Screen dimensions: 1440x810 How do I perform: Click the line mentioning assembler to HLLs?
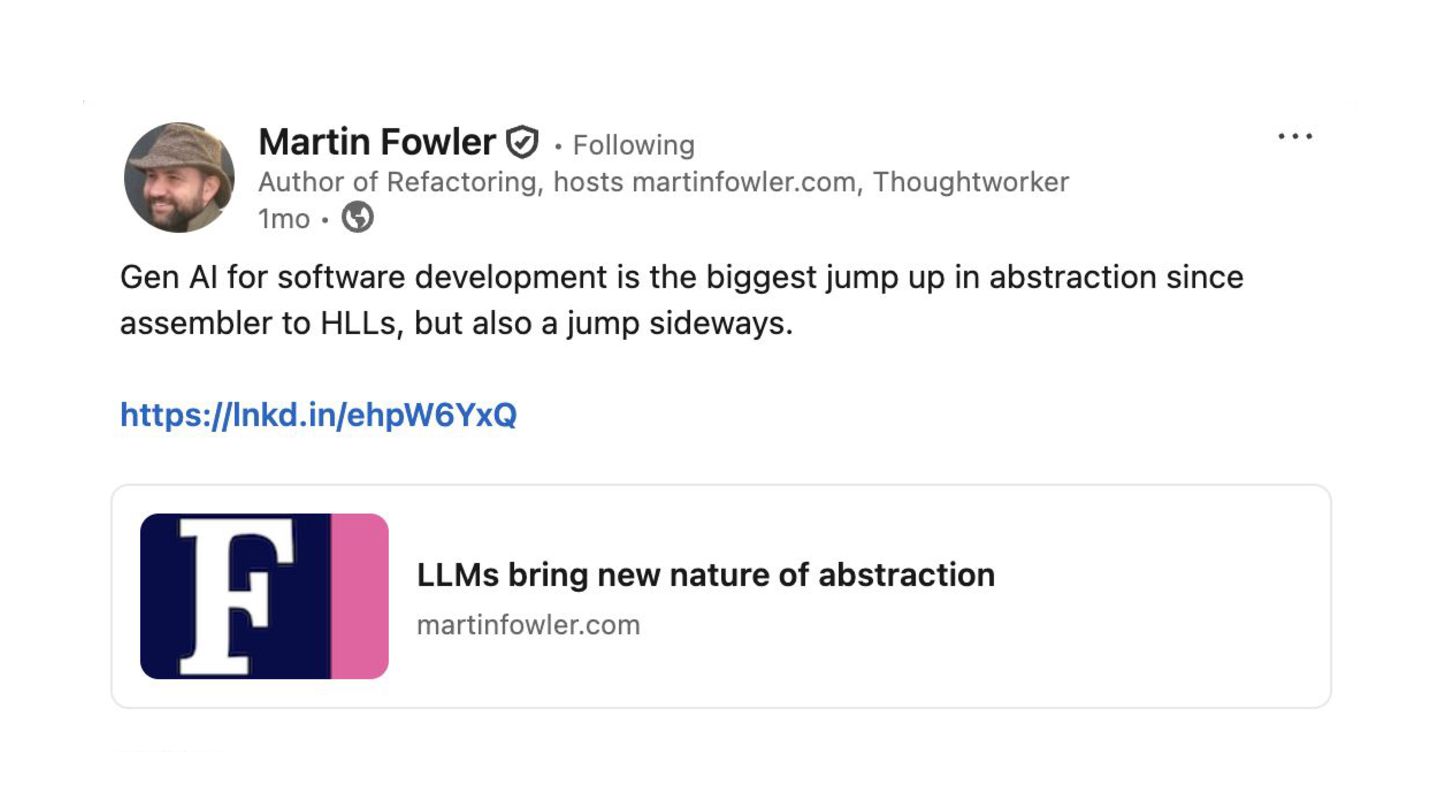(x=456, y=324)
